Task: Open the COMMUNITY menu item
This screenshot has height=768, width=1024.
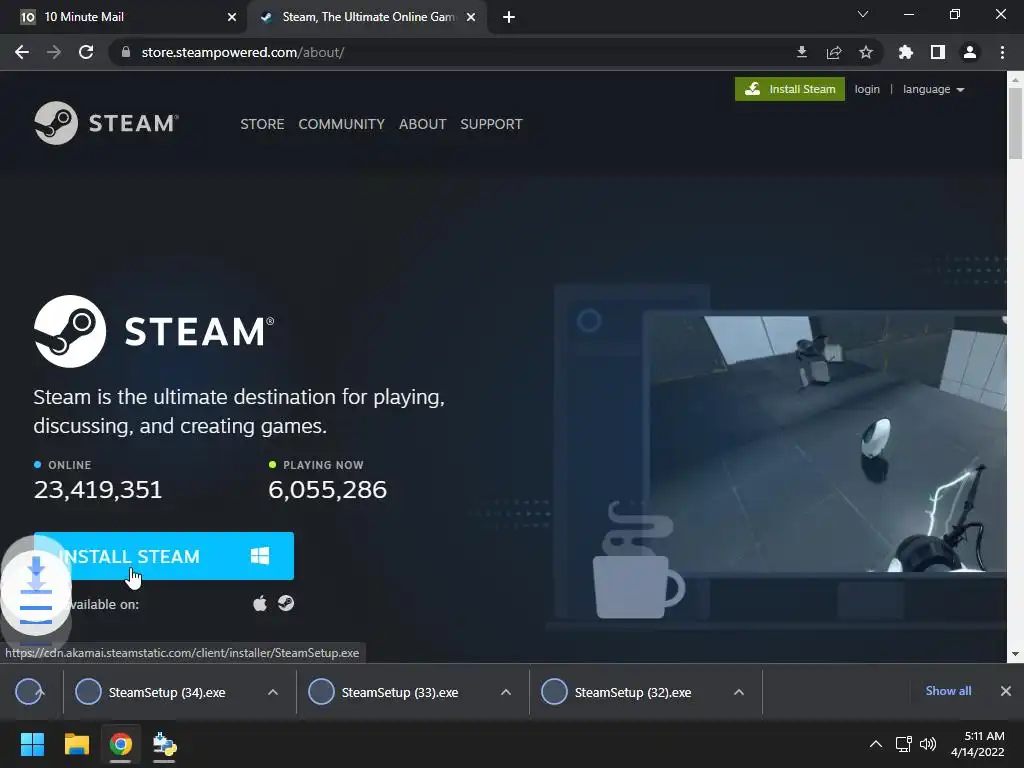Action: click(342, 124)
